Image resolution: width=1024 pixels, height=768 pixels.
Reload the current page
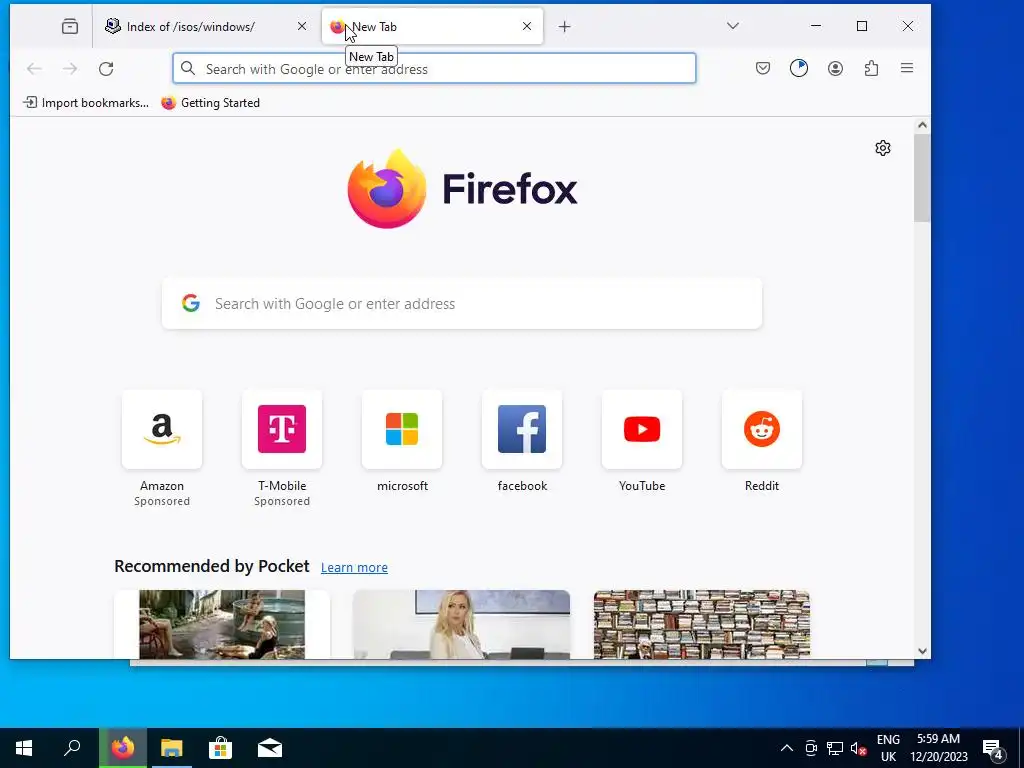click(x=106, y=69)
